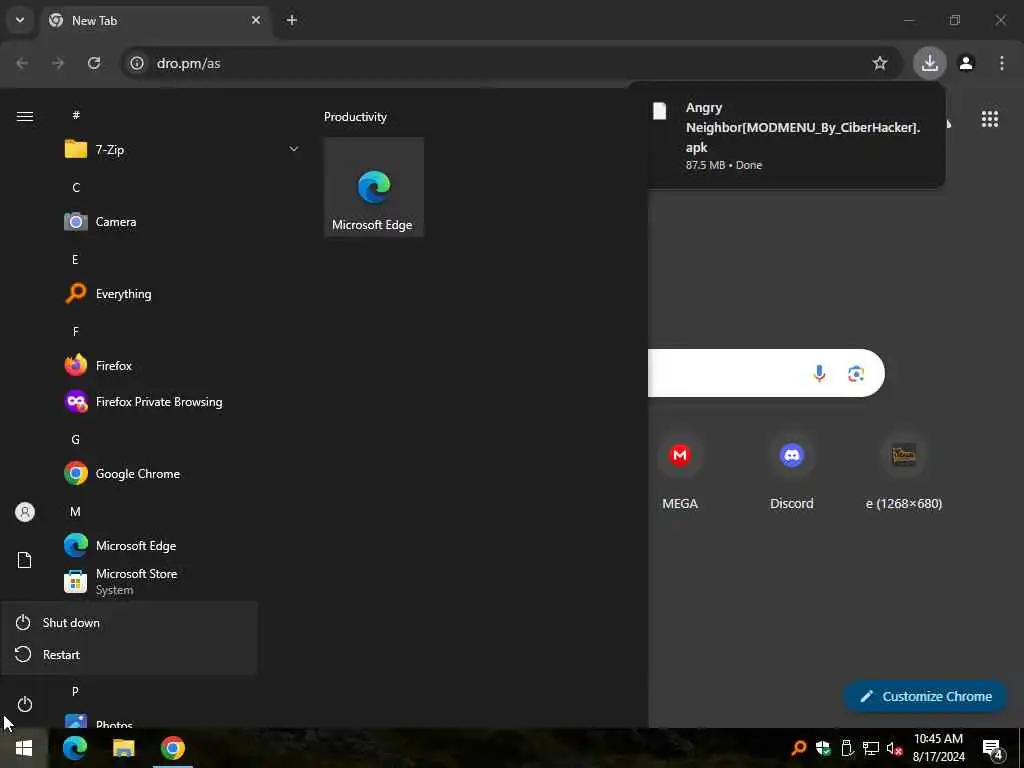Viewport: 1024px width, 768px height.
Task: Open a new tab with plus button
Action: pos(292,20)
